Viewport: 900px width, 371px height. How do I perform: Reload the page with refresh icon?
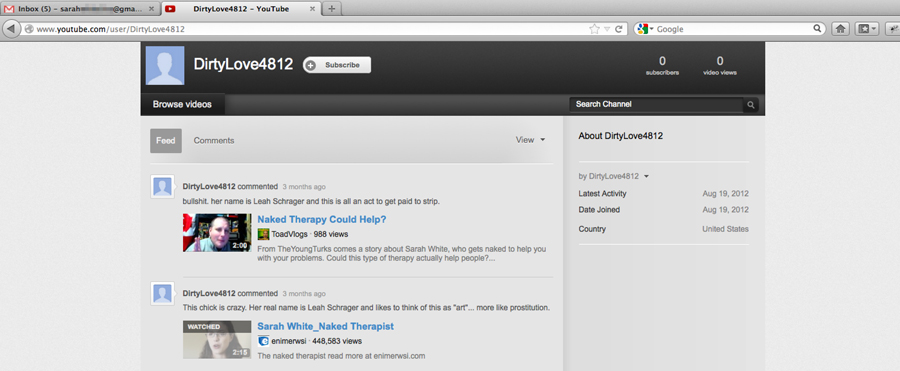coord(619,29)
